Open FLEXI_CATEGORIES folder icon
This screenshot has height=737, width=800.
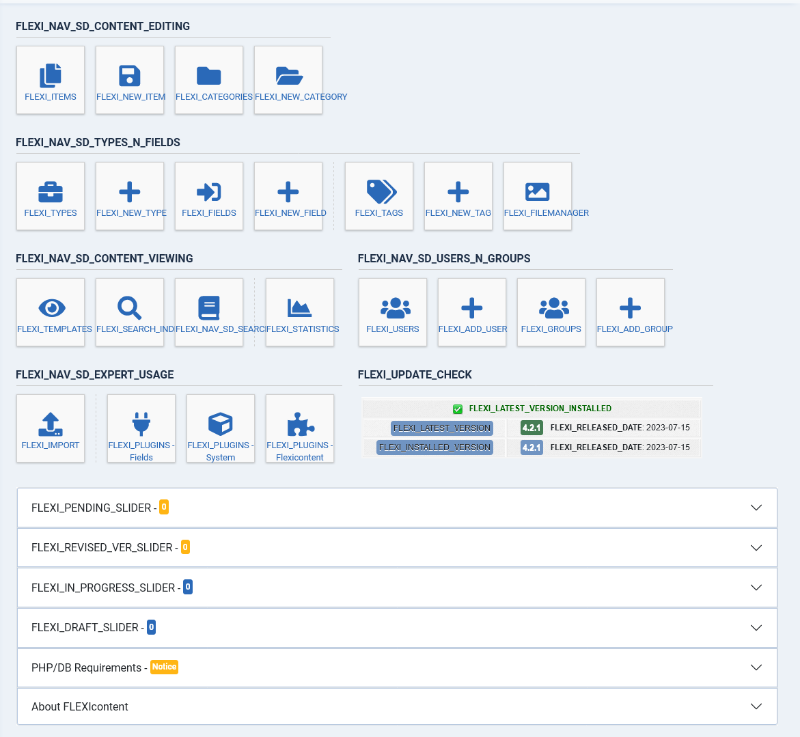click(x=209, y=75)
